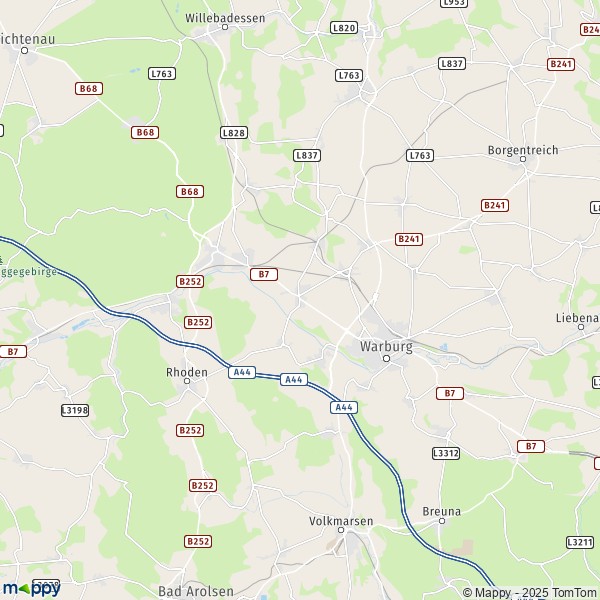Click the Warburg city marker

386,359
